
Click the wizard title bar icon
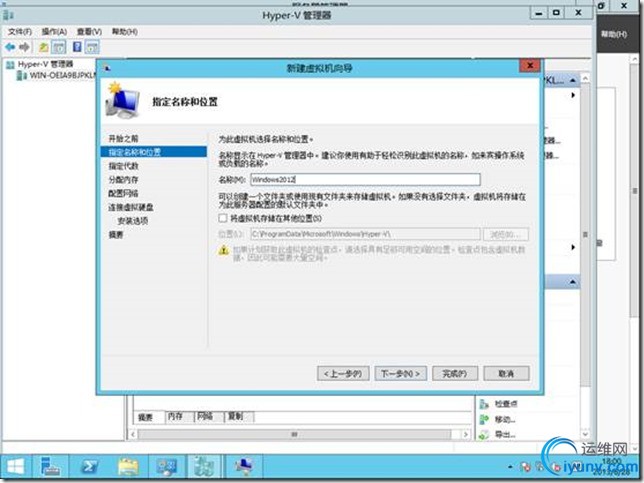click(107, 68)
